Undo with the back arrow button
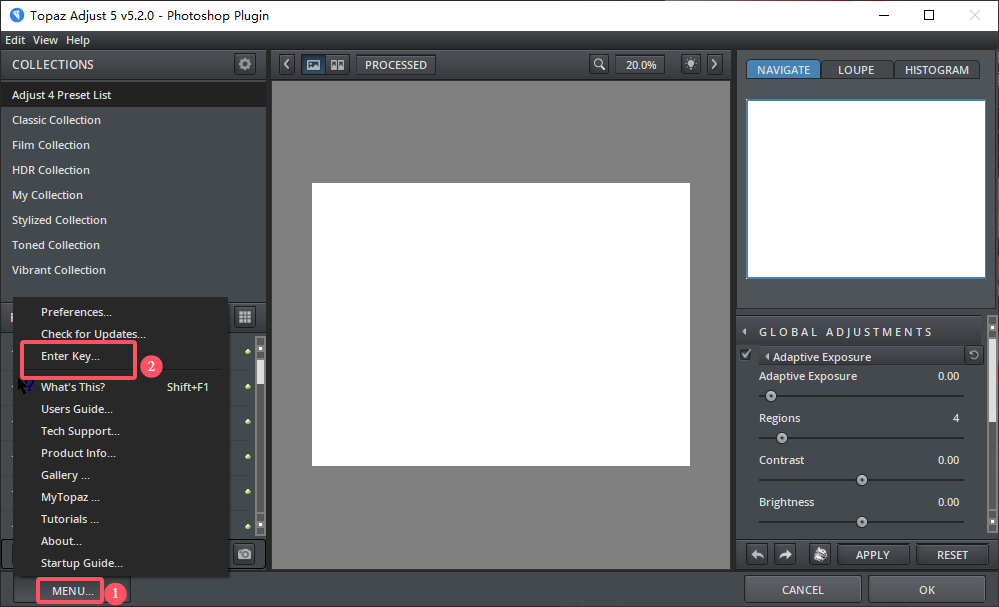The height and width of the screenshot is (607, 999). (x=757, y=555)
